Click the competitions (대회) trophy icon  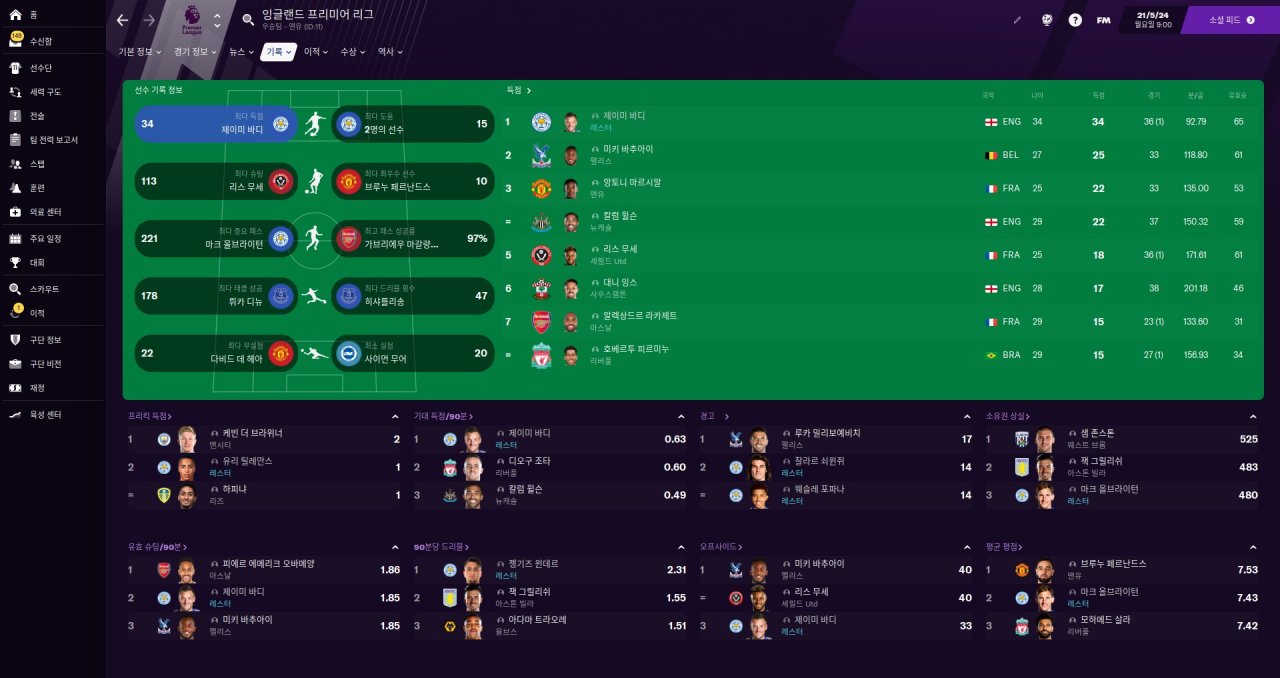coord(15,263)
